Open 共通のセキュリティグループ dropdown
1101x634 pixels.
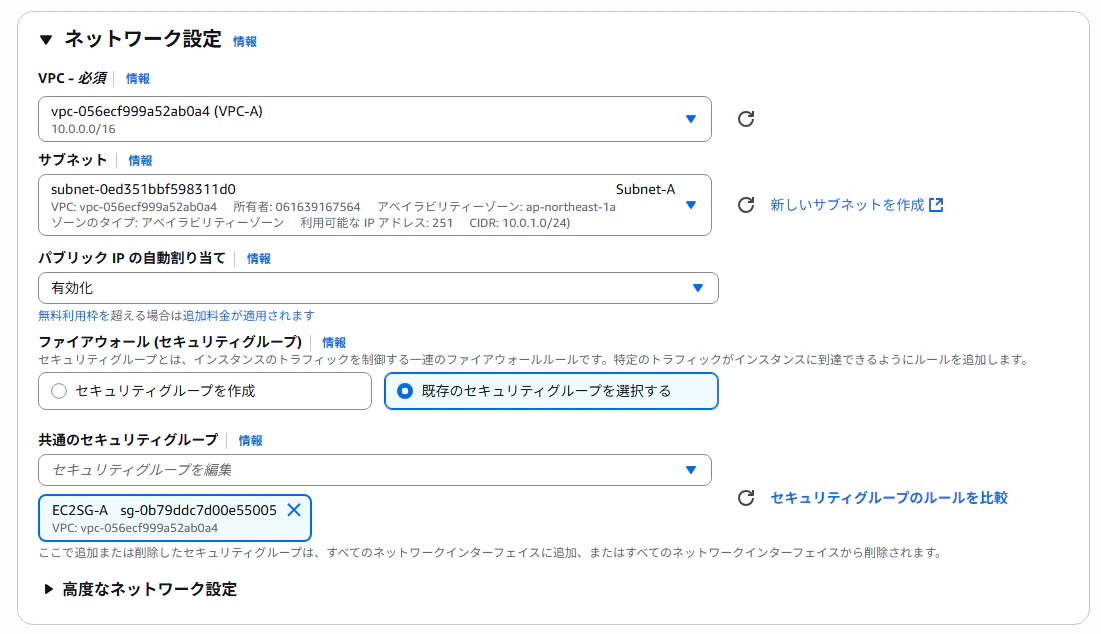[x=375, y=470]
